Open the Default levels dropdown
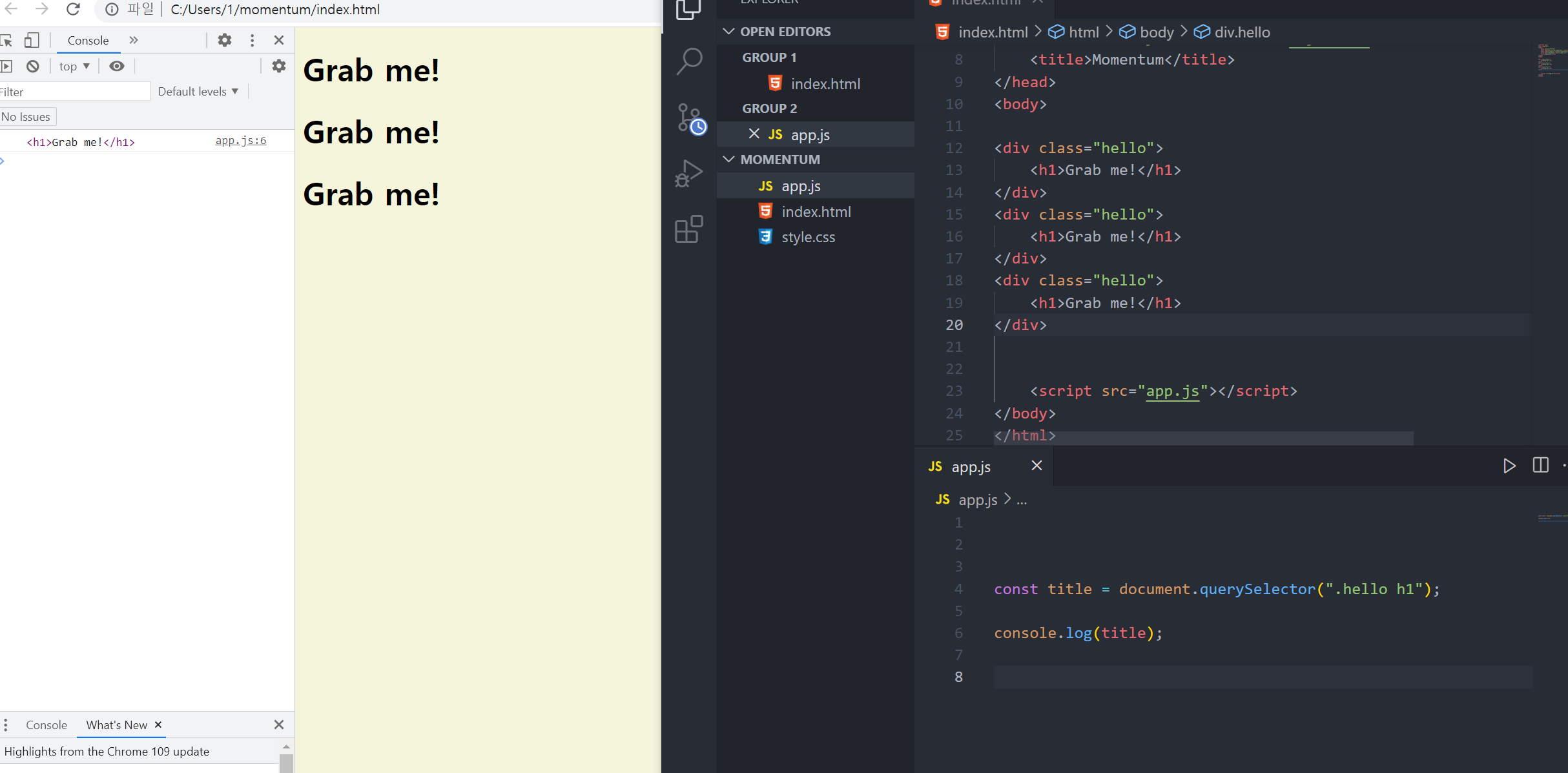1568x773 pixels. (x=198, y=92)
